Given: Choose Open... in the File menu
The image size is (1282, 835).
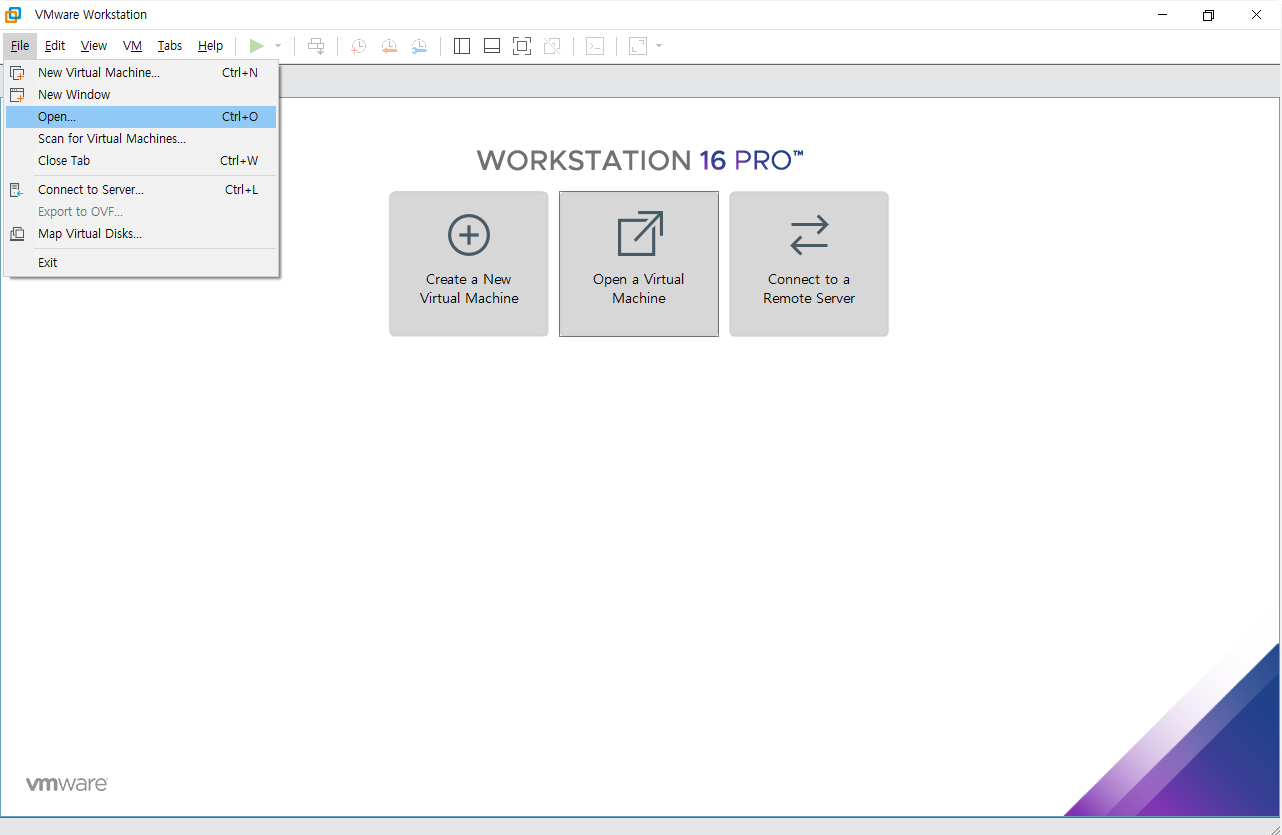Looking at the screenshot, I should click(x=141, y=117).
